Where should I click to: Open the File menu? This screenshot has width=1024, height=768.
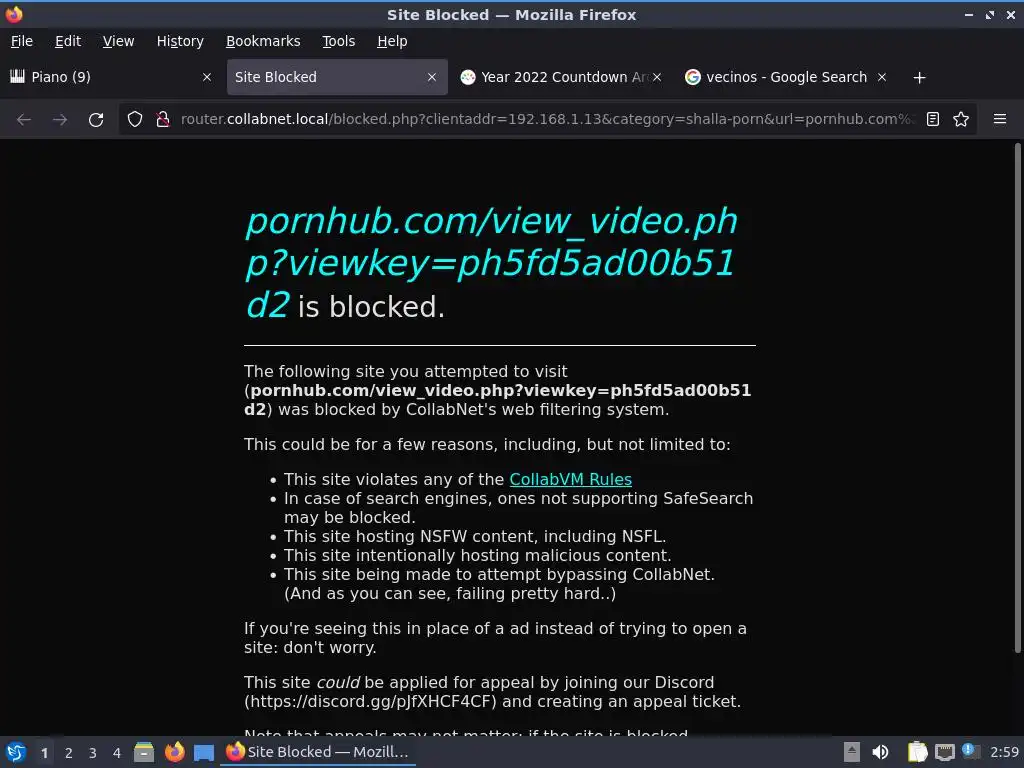click(22, 41)
